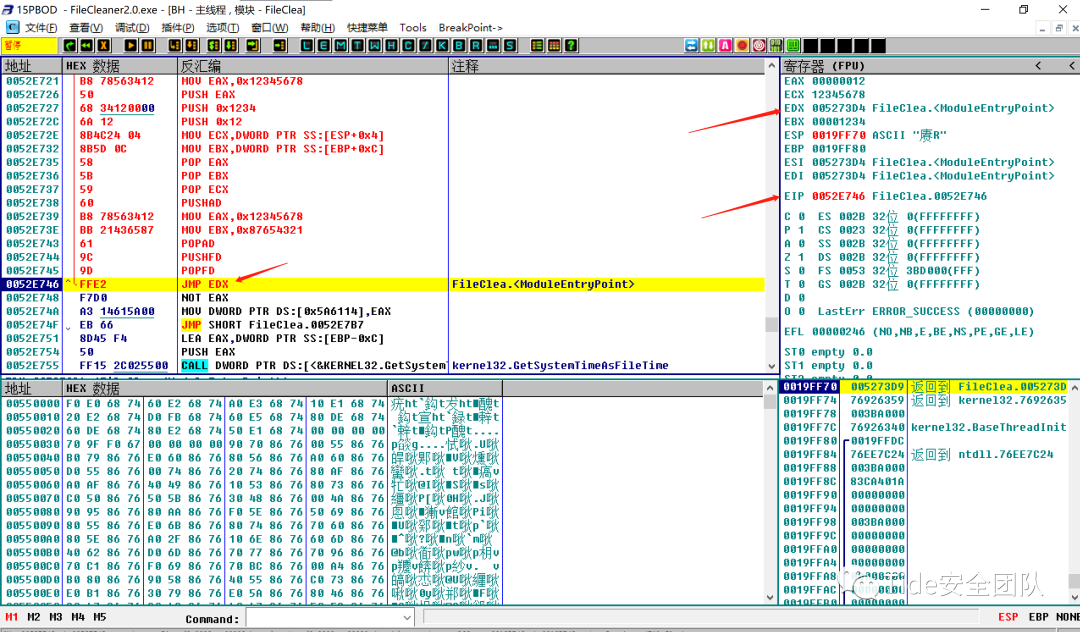Open Breakpoints window with B icon
This screenshot has width=1080, height=632.
pyautogui.click(x=459, y=45)
